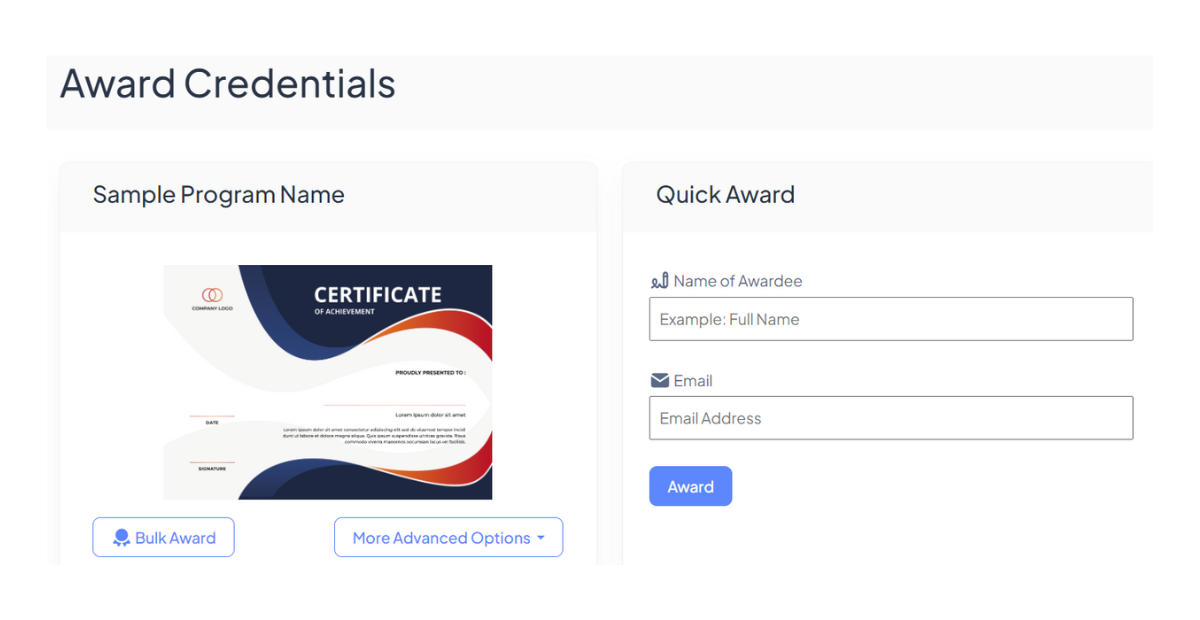
Task: Click the CERTIFICATE title on the preview
Action: coord(378,295)
